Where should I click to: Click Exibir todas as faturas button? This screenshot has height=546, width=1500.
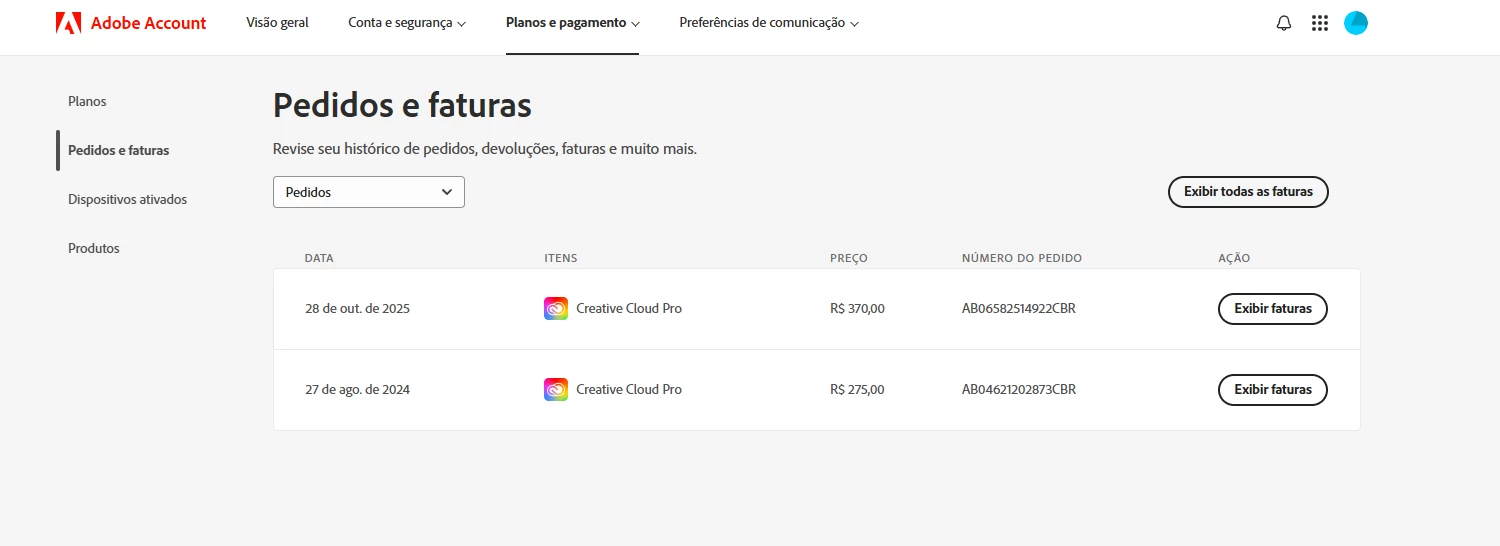pos(1248,191)
